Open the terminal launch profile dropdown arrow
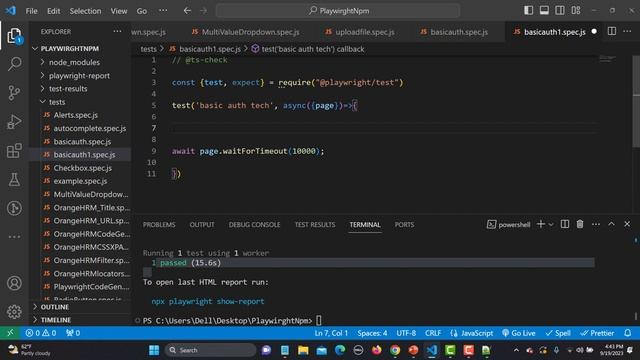The height and width of the screenshot is (360, 640). [x=551, y=224]
